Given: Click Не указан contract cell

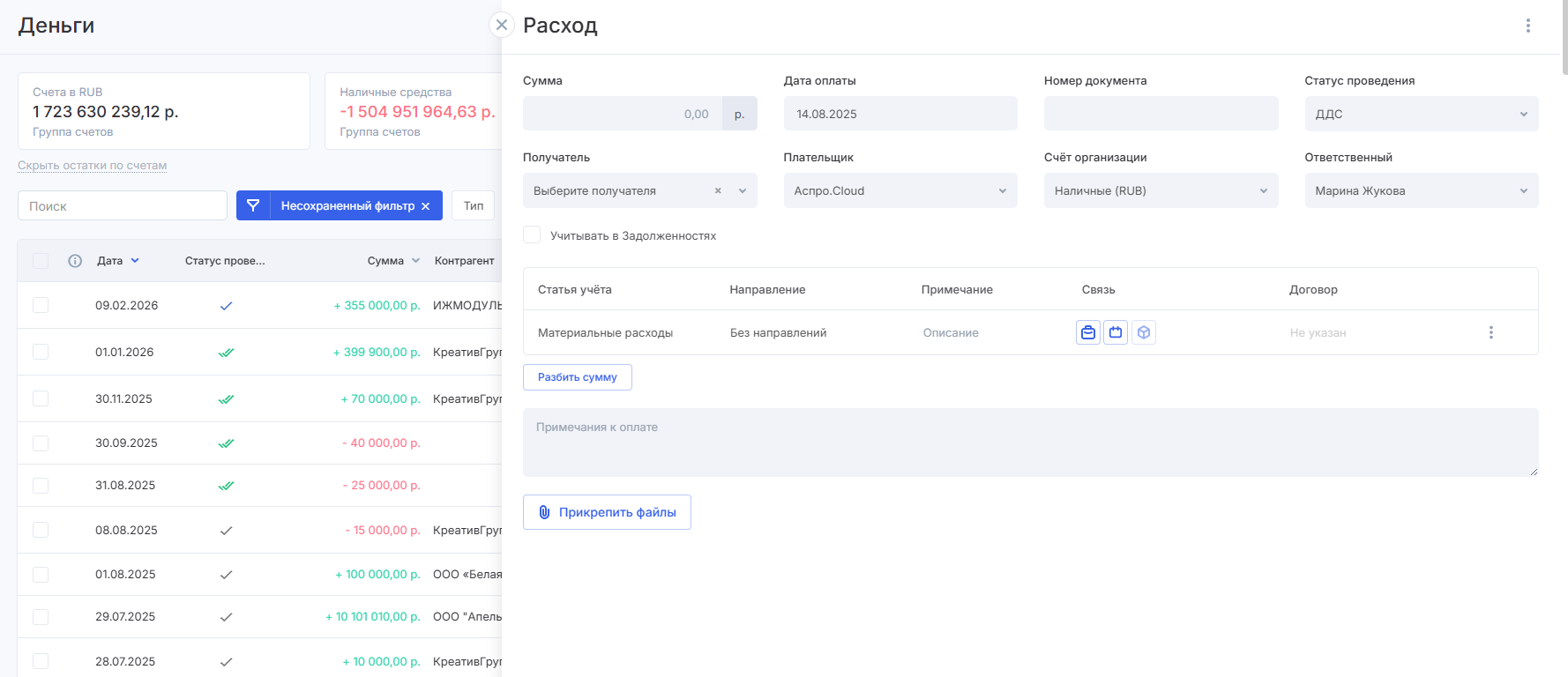Looking at the screenshot, I should [x=1318, y=332].
